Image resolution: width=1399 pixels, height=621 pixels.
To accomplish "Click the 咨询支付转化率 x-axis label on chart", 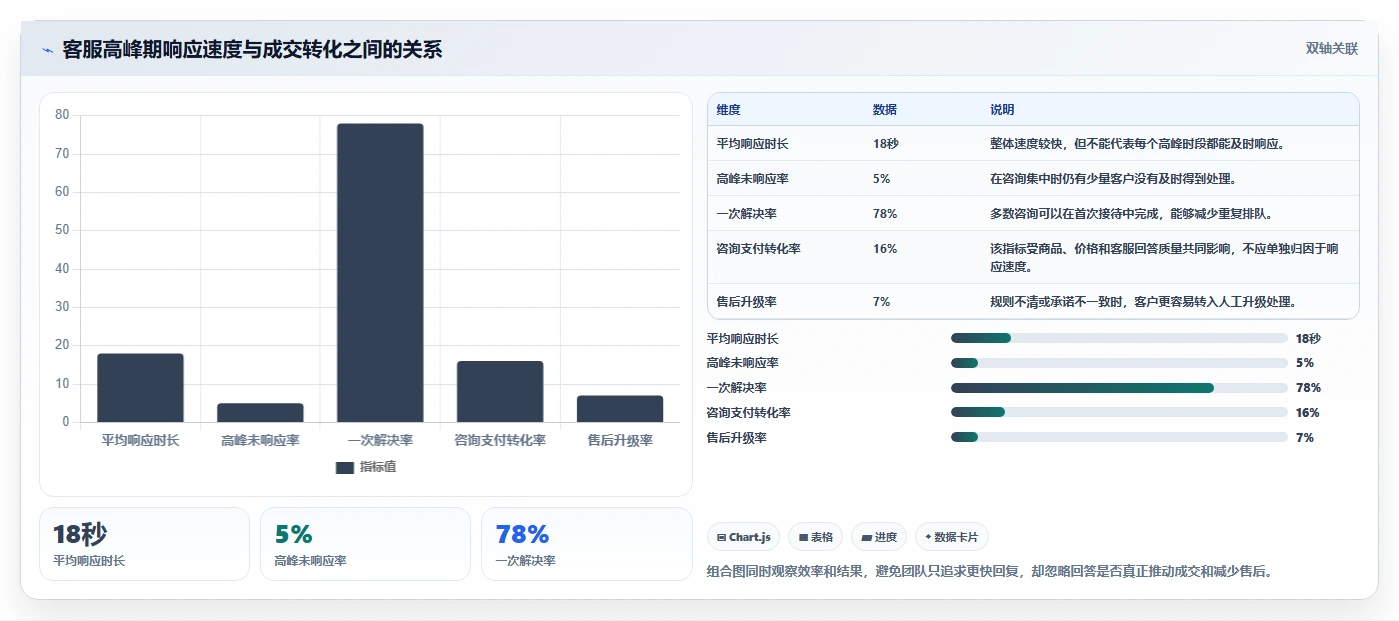I will click(x=500, y=440).
